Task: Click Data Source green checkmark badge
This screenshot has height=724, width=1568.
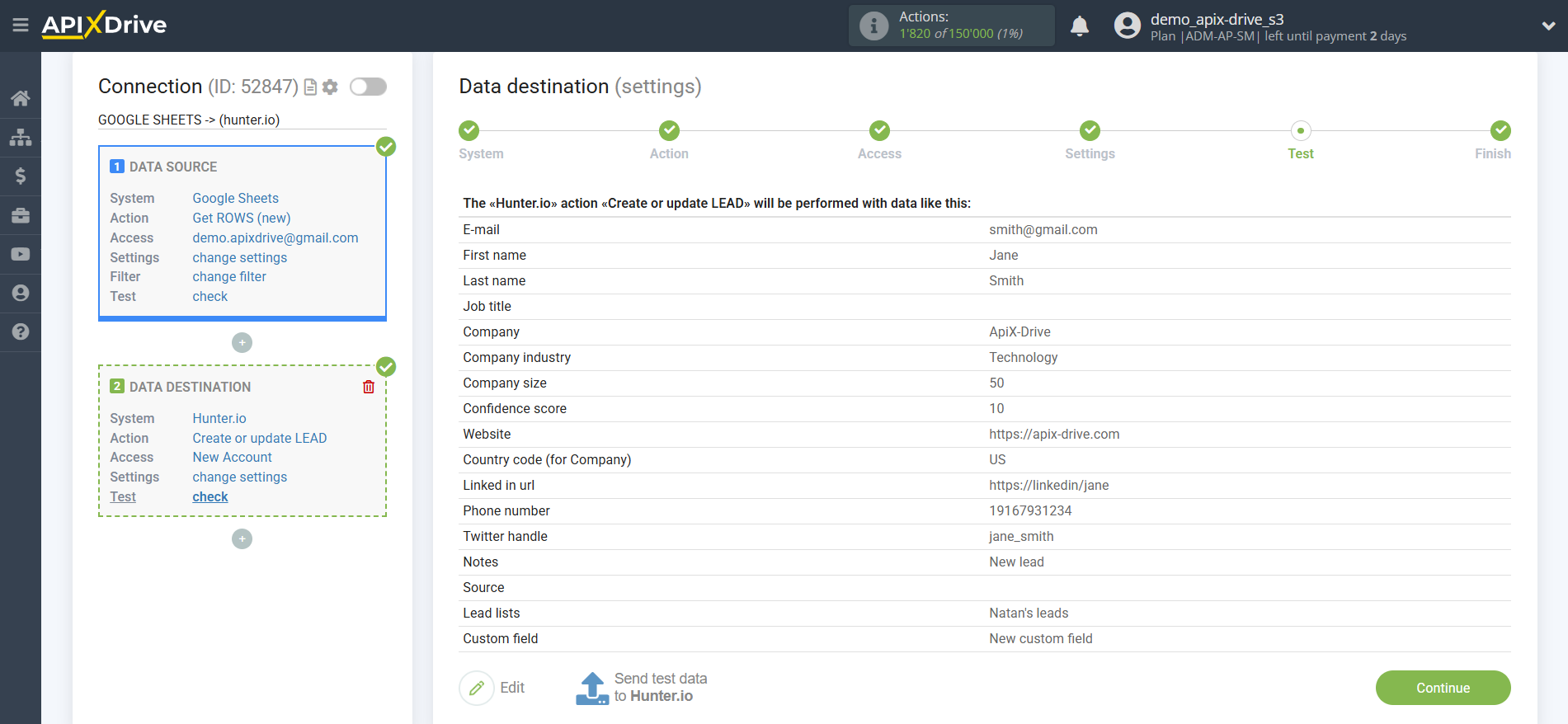Action: pyautogui.click(x=386, y=147)
